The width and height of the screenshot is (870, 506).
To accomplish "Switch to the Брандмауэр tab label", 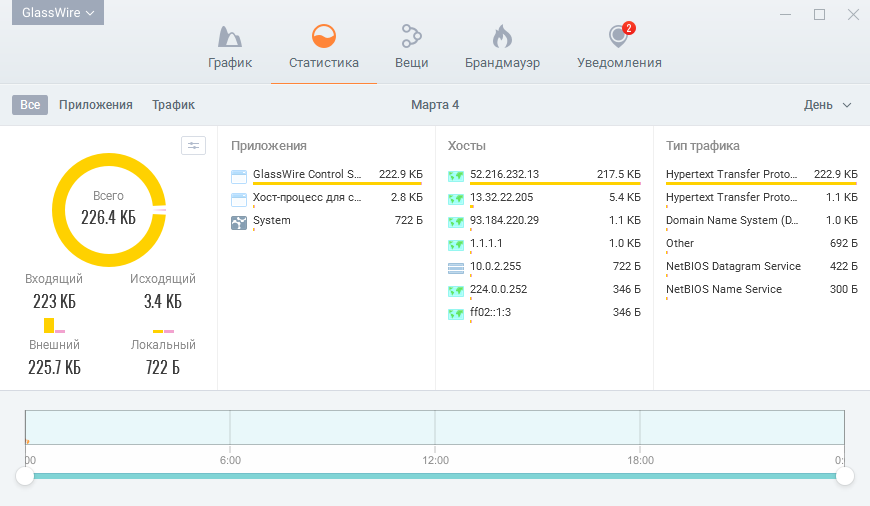I will 502,63.
